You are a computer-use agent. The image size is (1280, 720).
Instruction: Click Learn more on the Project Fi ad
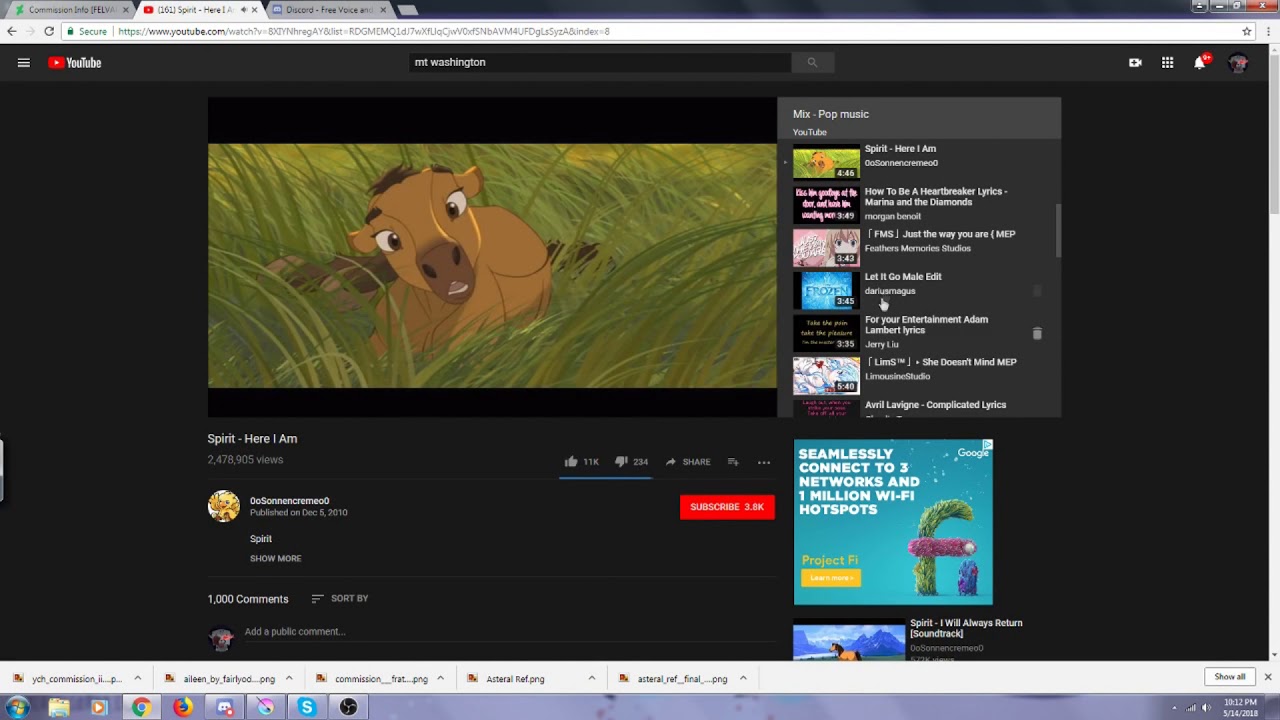(x=830, y=578)
